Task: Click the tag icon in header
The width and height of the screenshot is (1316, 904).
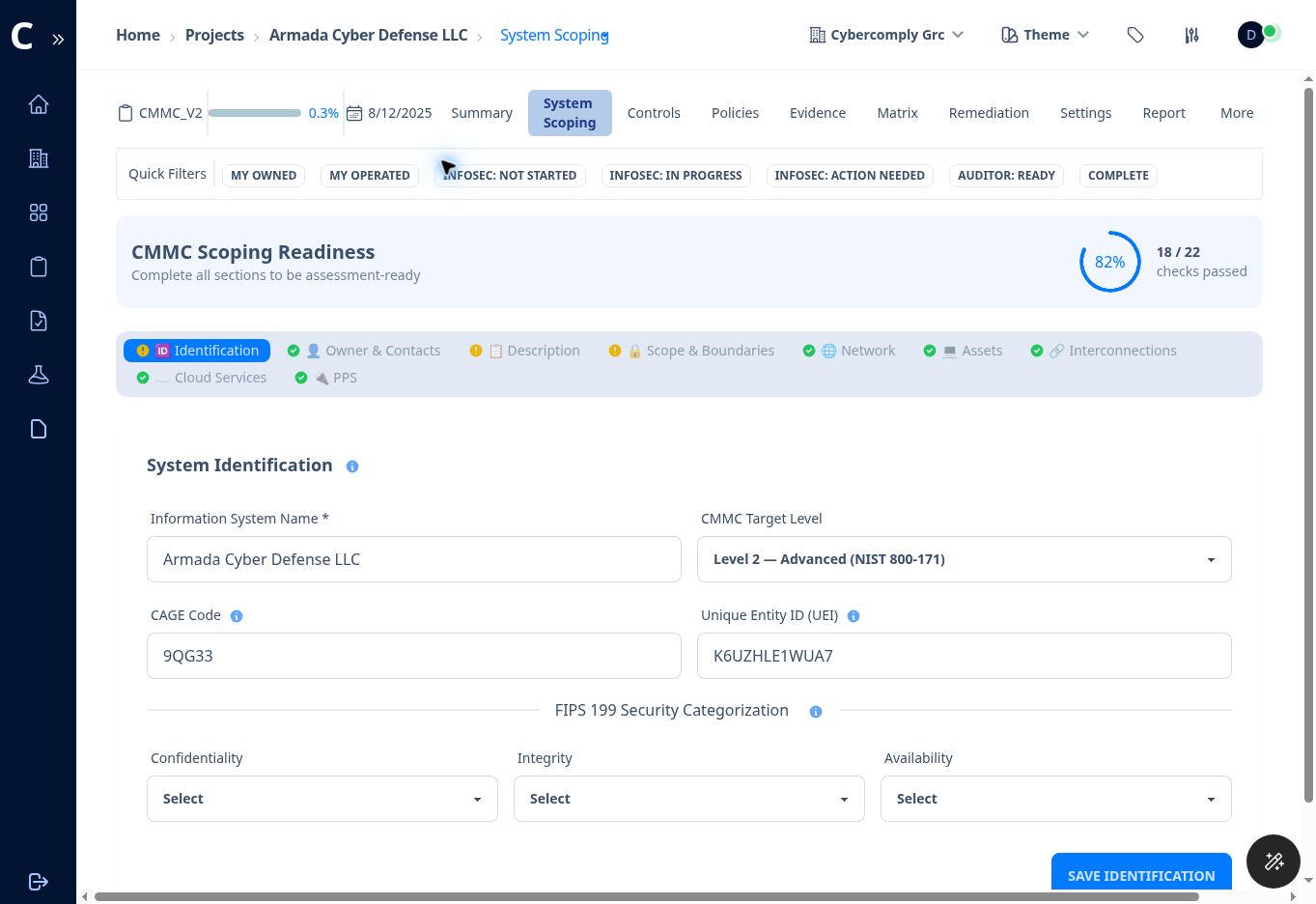Action: point(1135,35)
